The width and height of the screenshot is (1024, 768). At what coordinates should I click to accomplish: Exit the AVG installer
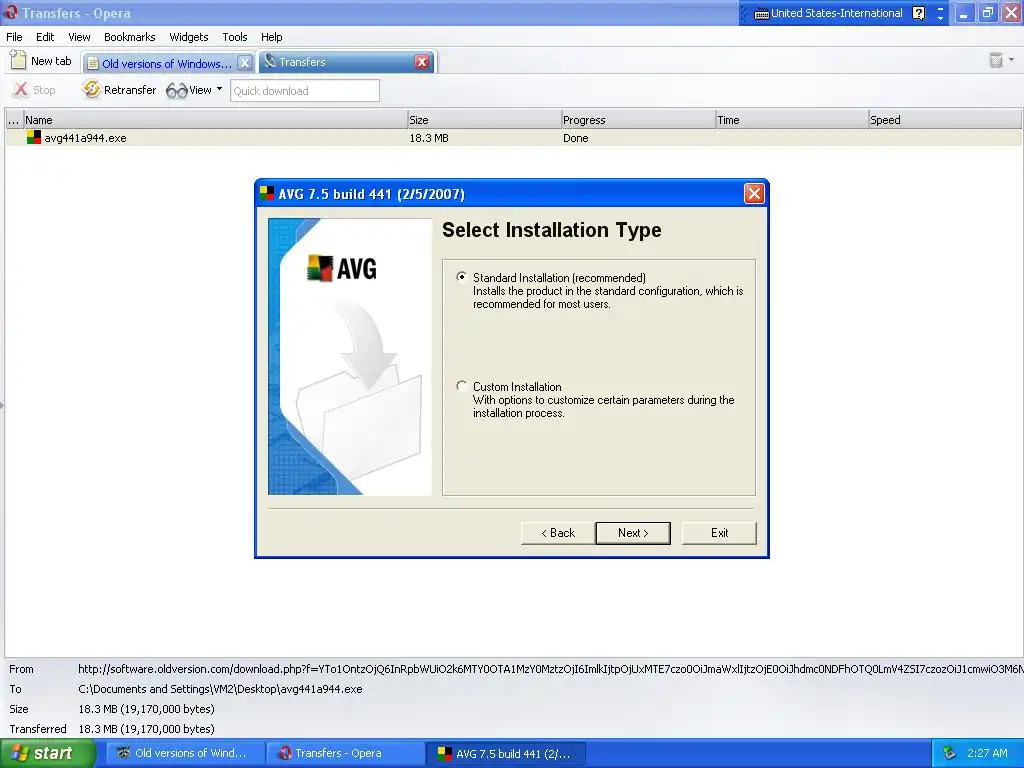point(719,533)
